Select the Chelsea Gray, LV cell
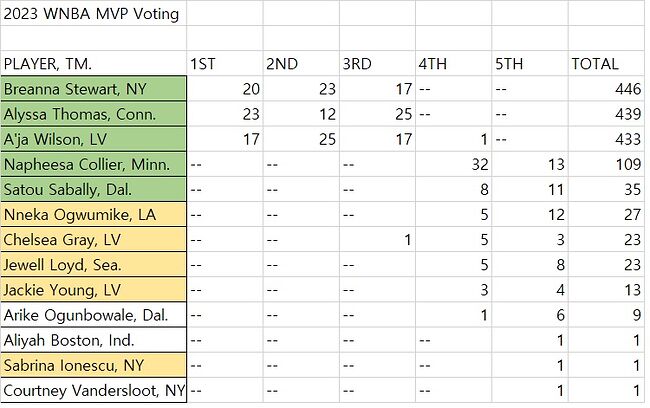 click(93, 240)
